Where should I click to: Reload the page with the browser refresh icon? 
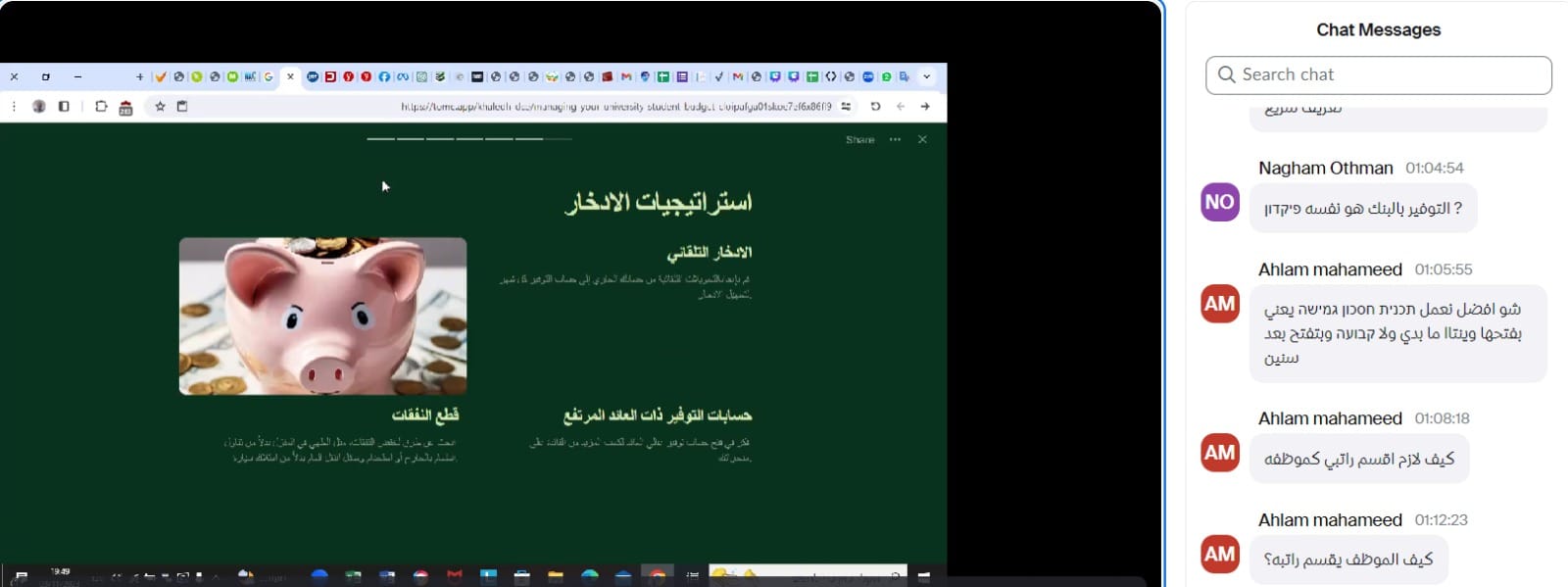click(x=875, y=106)
